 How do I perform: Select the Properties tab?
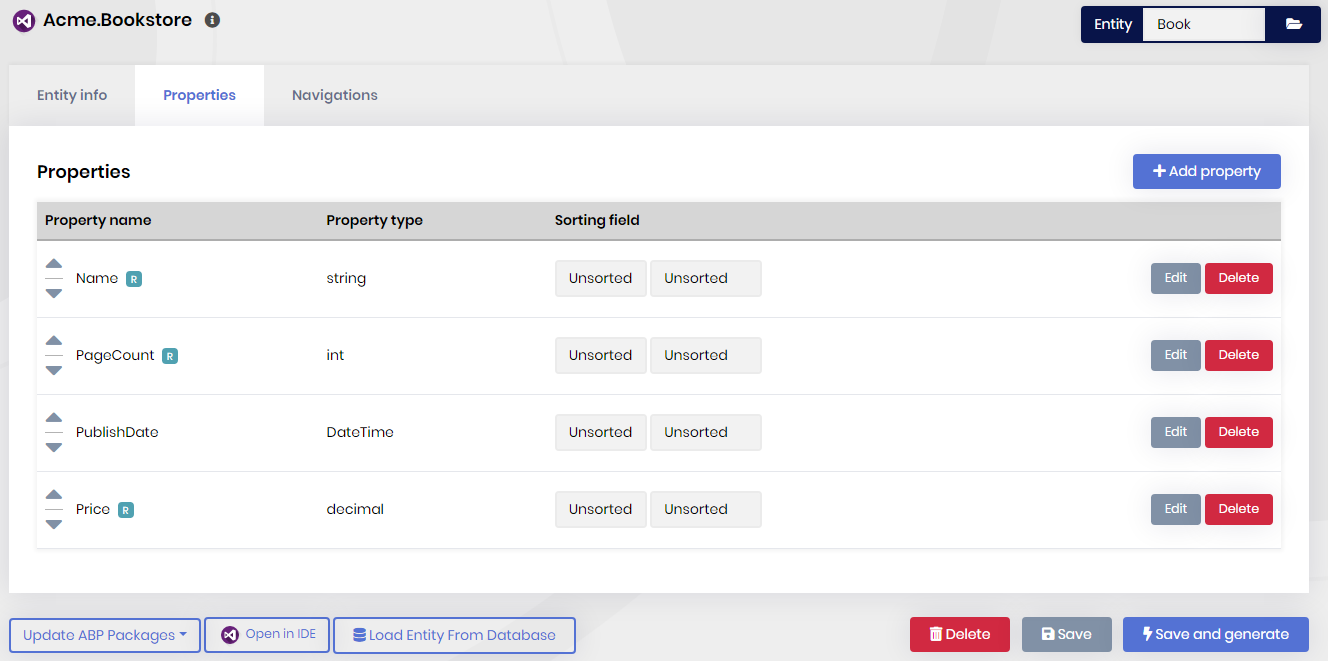pos(199,95)
